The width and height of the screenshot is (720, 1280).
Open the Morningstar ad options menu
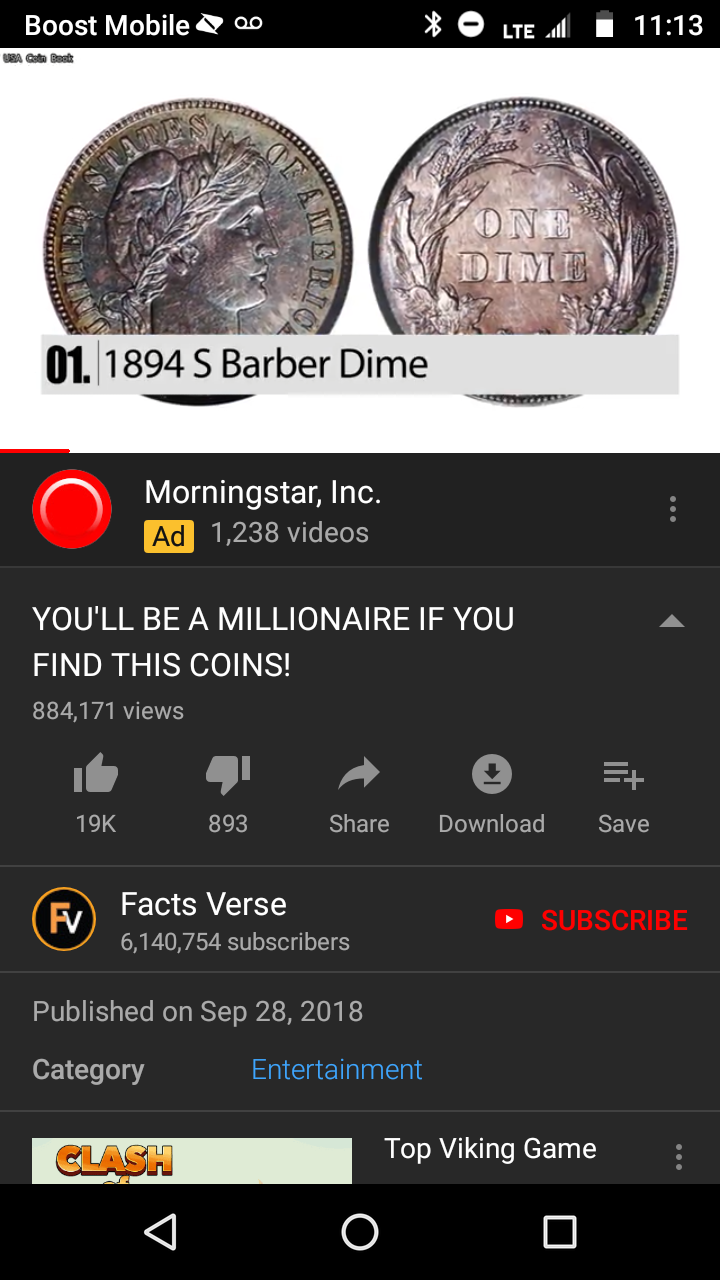pos(673,509)
